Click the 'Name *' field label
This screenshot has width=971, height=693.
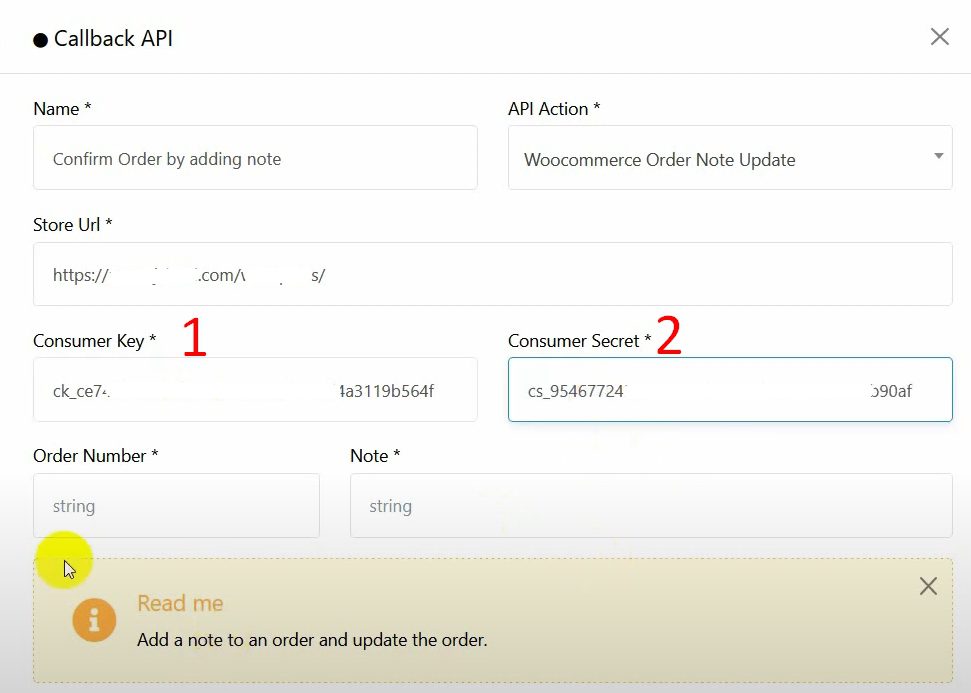click(x=63, y=109)
